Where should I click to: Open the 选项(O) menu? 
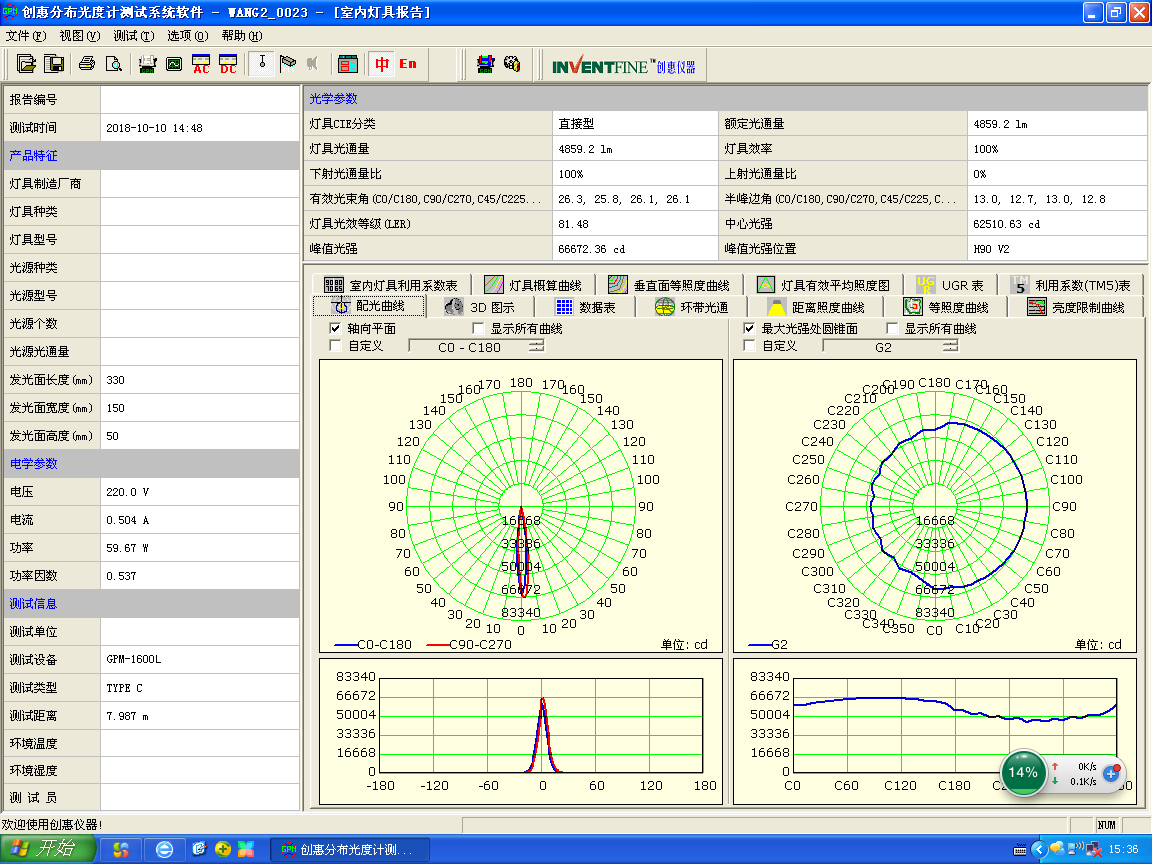point(187,36)
